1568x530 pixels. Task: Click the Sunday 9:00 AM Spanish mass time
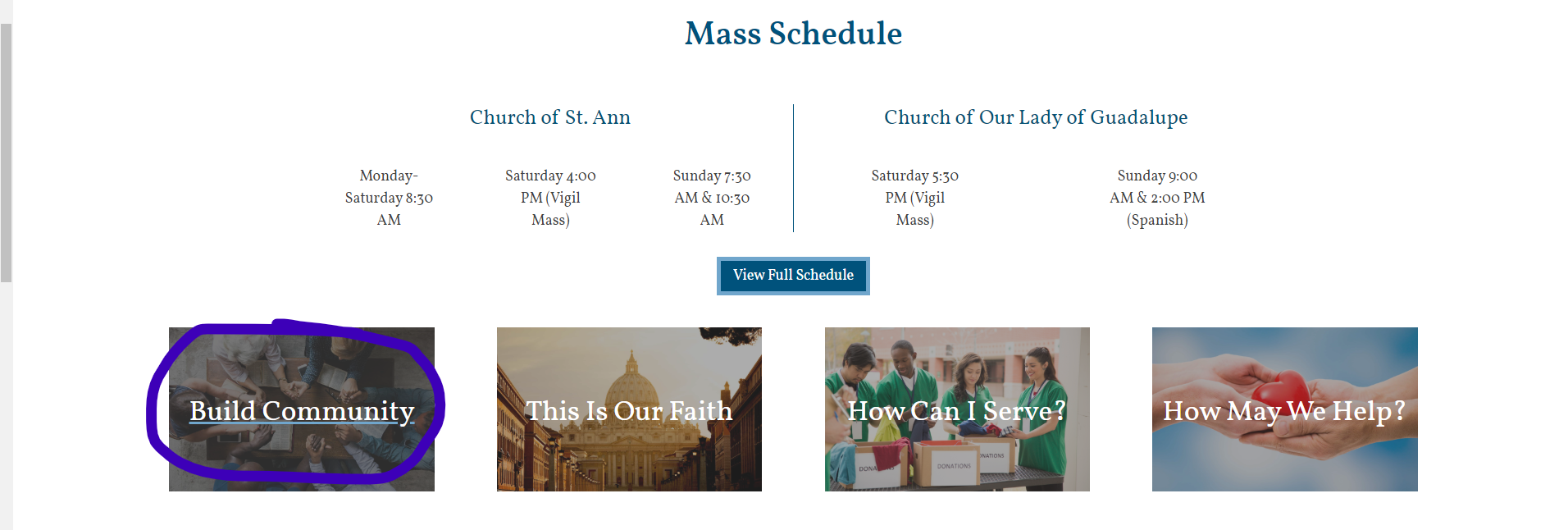click(x=1157, y=198)
